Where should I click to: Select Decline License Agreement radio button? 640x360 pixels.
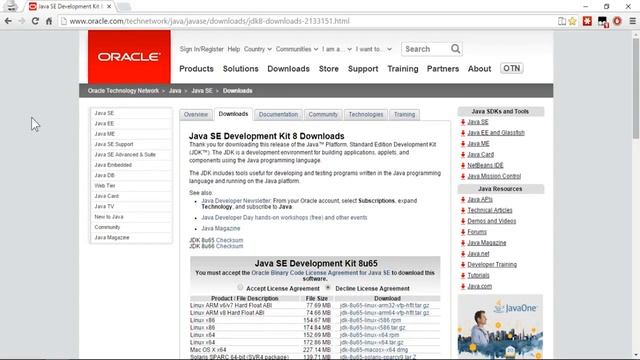[328, 288]
